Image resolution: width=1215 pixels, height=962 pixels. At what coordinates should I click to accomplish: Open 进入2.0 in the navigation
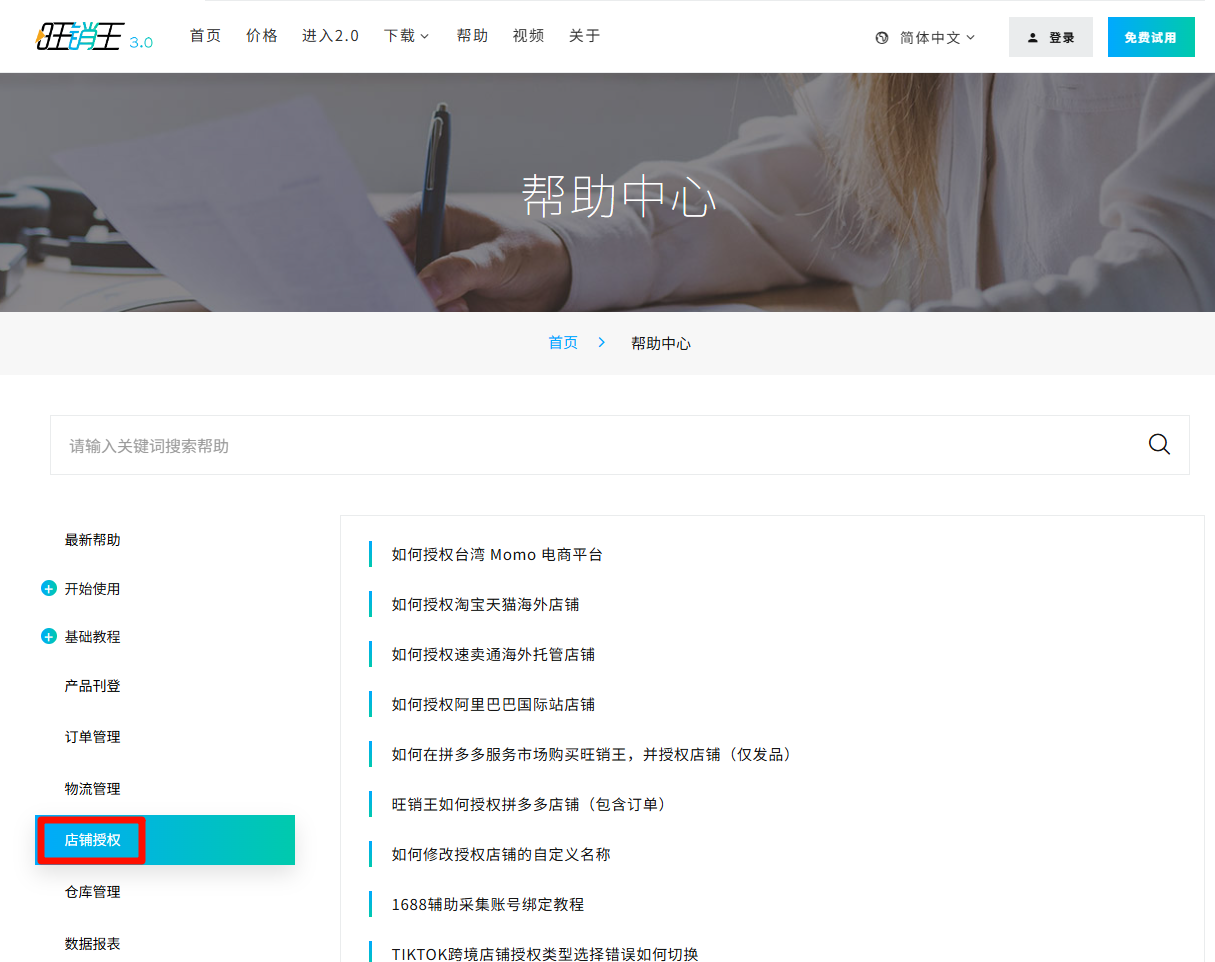[x=330, y=36]
